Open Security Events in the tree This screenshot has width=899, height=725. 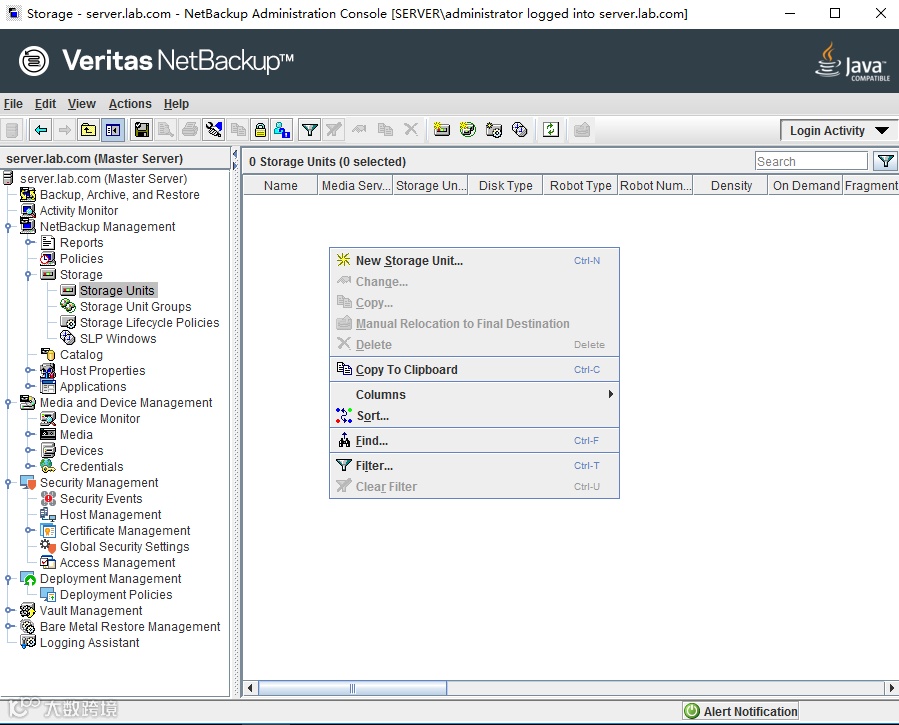tap(101, 499)
